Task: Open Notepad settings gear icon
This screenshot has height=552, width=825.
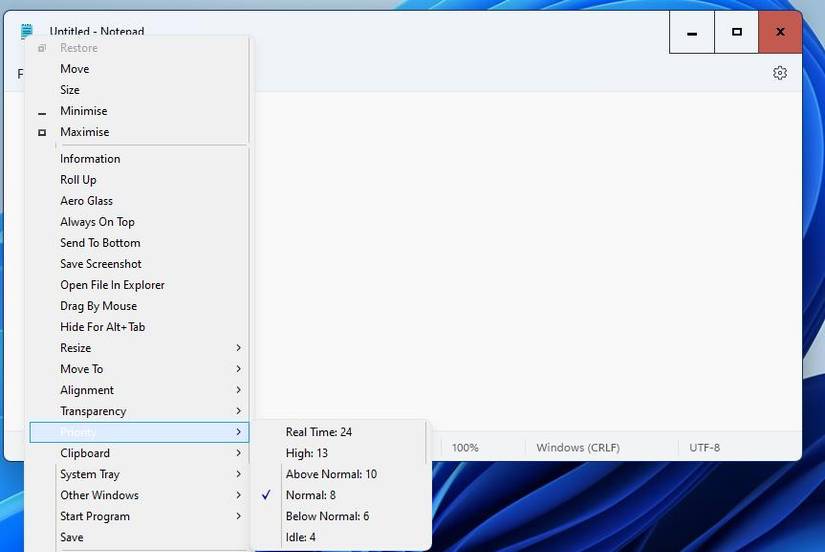Action: click(780, 73)
